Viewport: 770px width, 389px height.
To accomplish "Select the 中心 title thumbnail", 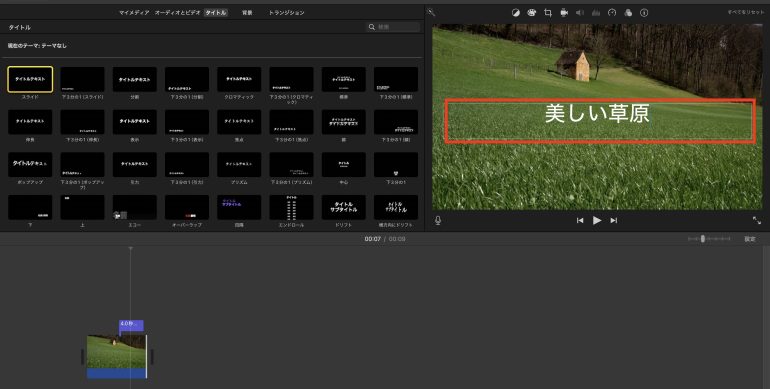I will tap(344, 165).
